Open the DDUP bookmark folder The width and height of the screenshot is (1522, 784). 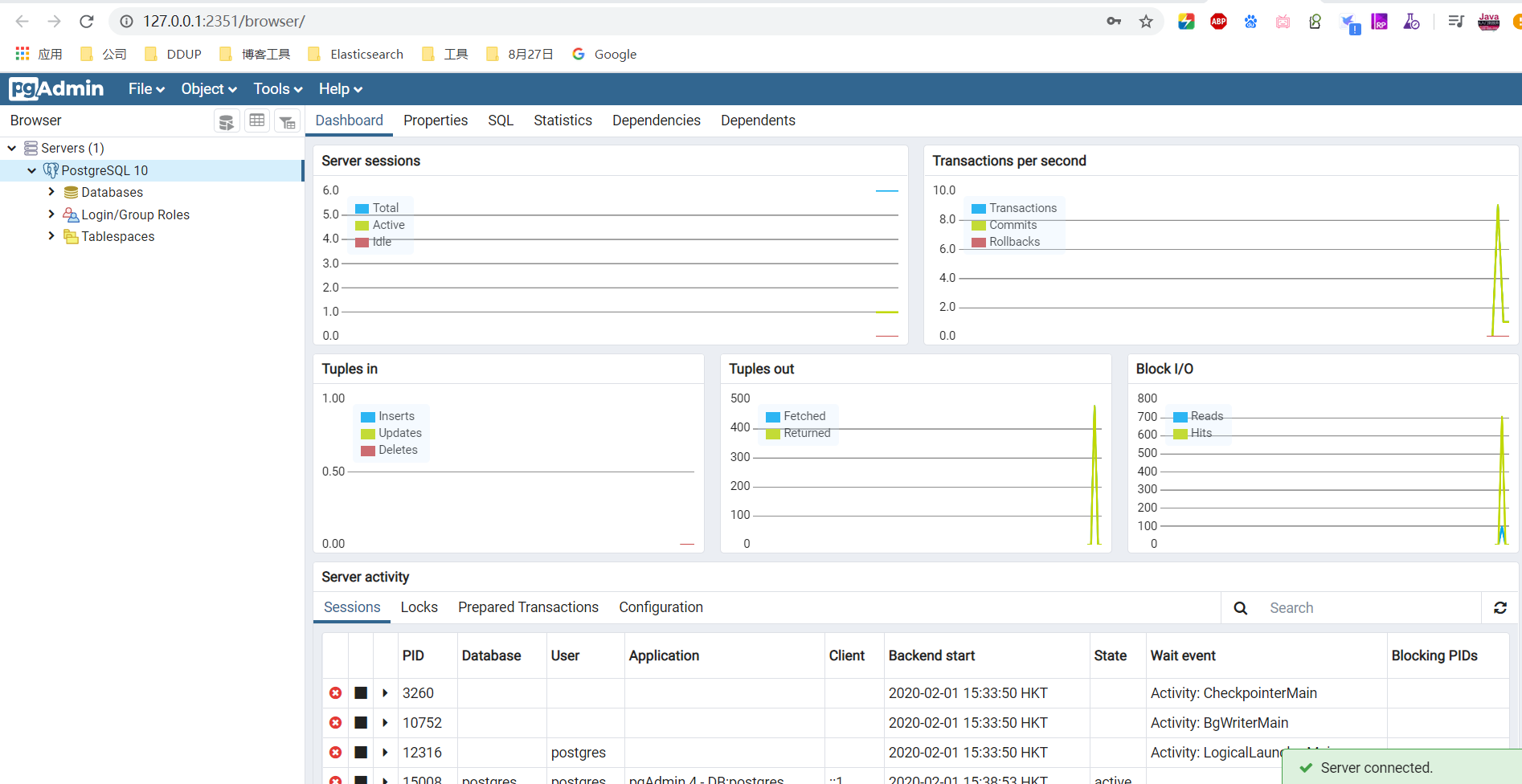coord(174,54)
